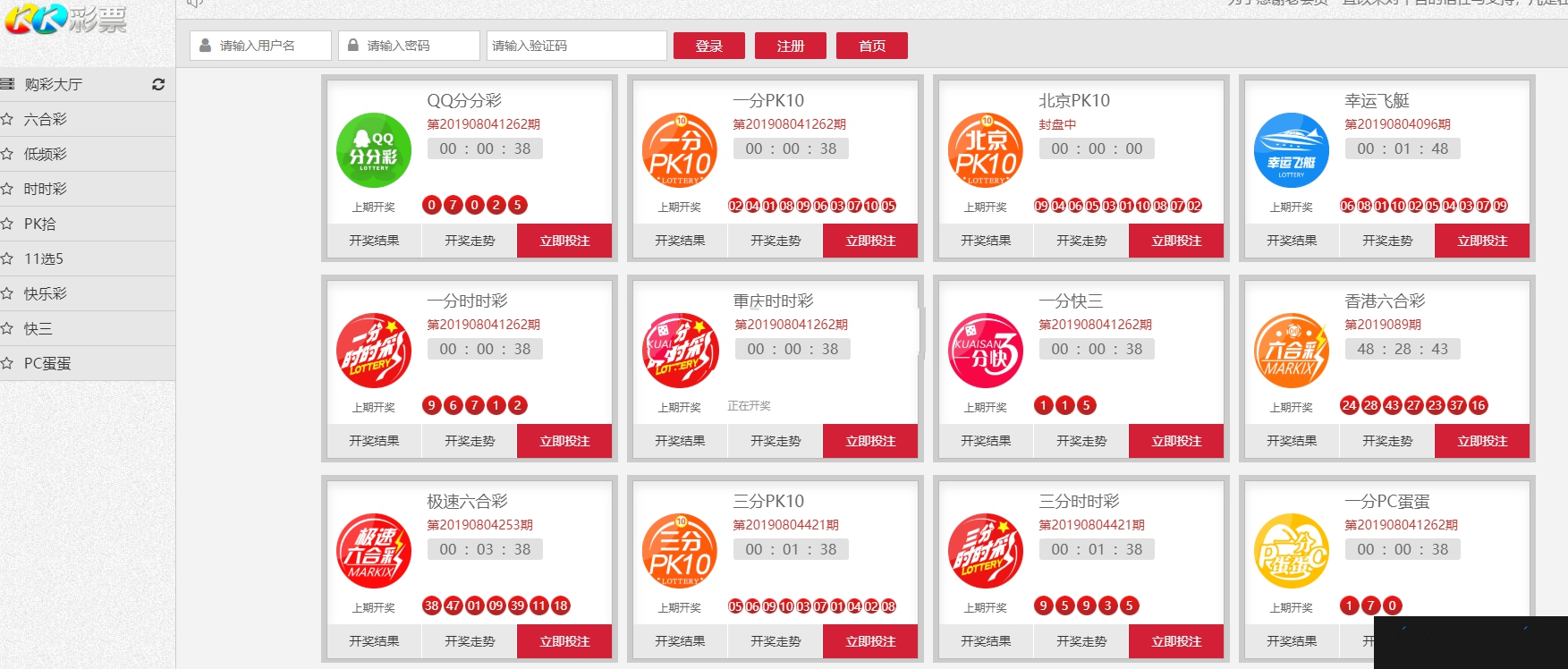Click 立即投注 under 重庆时时彩
This screenshot has width=1568, height=669.
(x=870, y=441)
